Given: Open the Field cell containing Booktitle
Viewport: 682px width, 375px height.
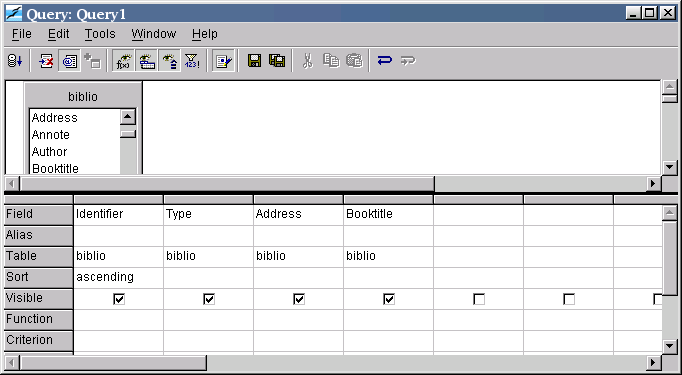Looking at the screenshot, I should click(388, 214).
